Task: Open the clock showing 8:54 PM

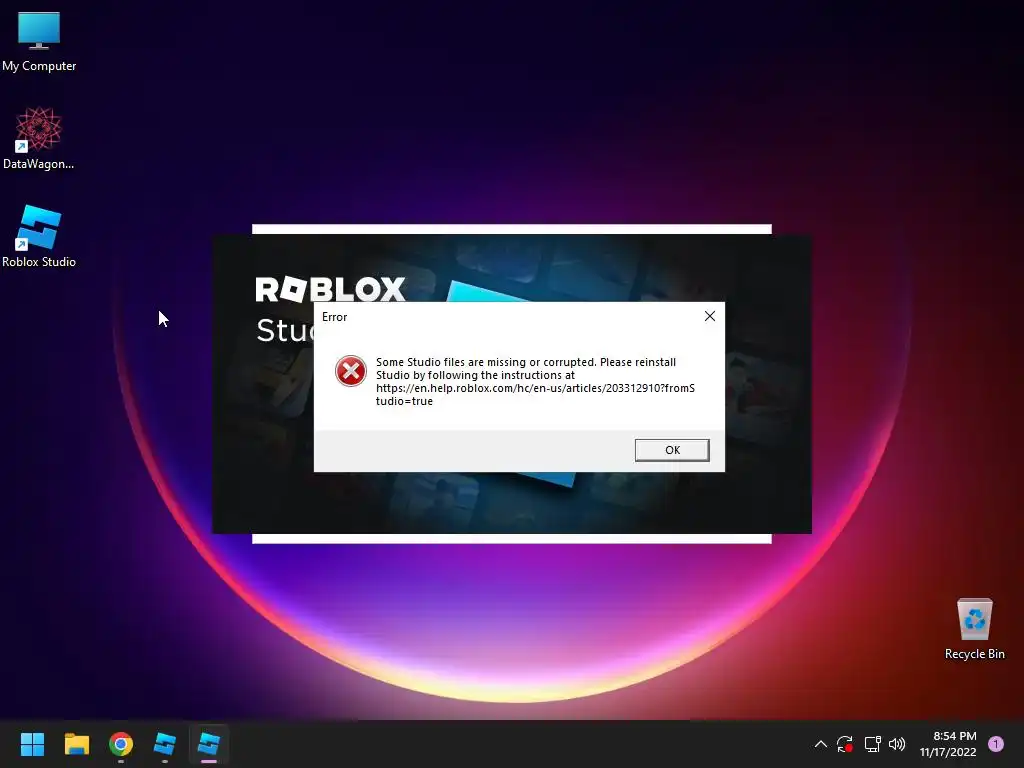Action: (x=948, y=744)
